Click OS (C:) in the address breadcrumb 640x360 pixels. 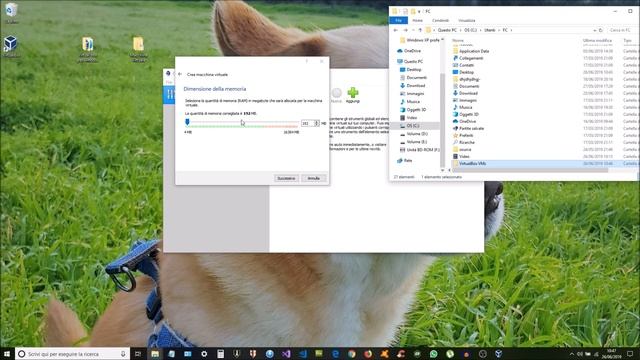point(470,30)
